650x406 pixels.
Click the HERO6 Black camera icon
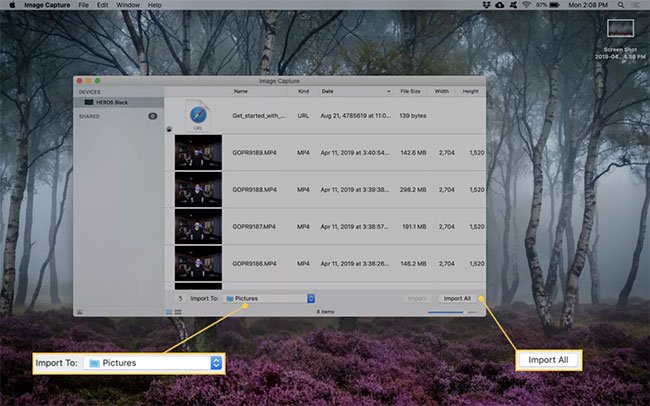pos(89,102)
